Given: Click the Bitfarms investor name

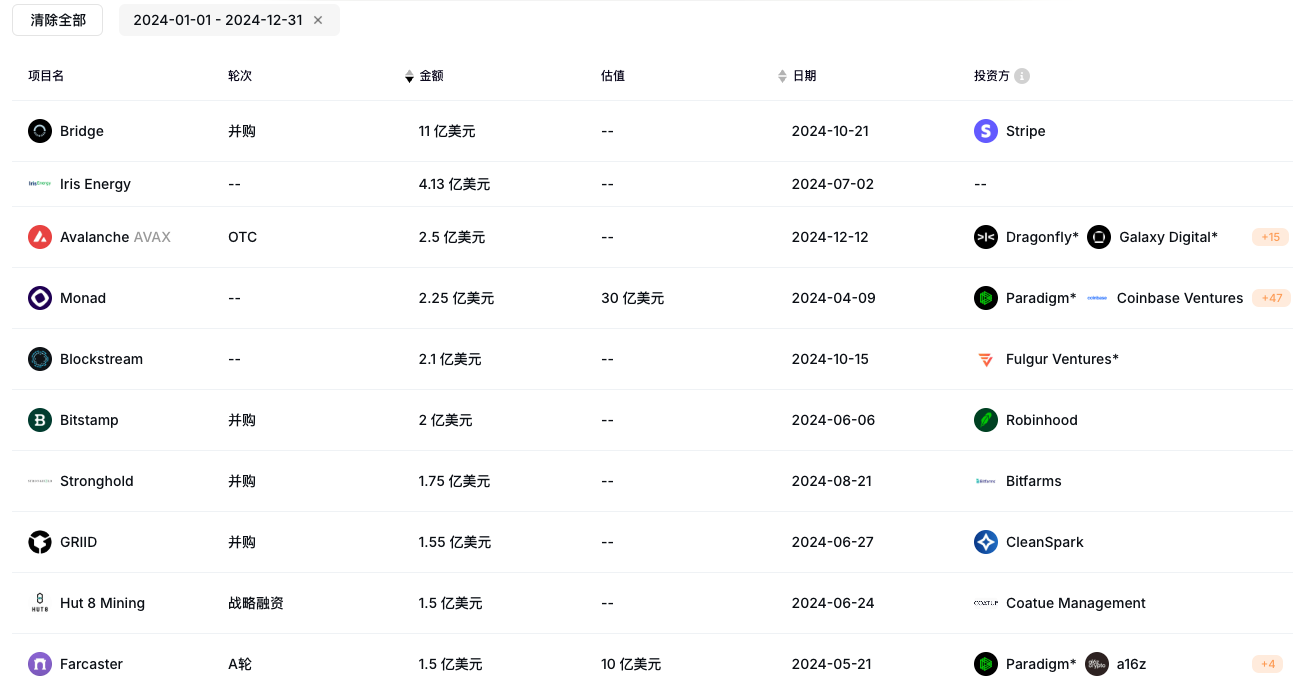Looking at the screenshot, I should [1034, 481].
